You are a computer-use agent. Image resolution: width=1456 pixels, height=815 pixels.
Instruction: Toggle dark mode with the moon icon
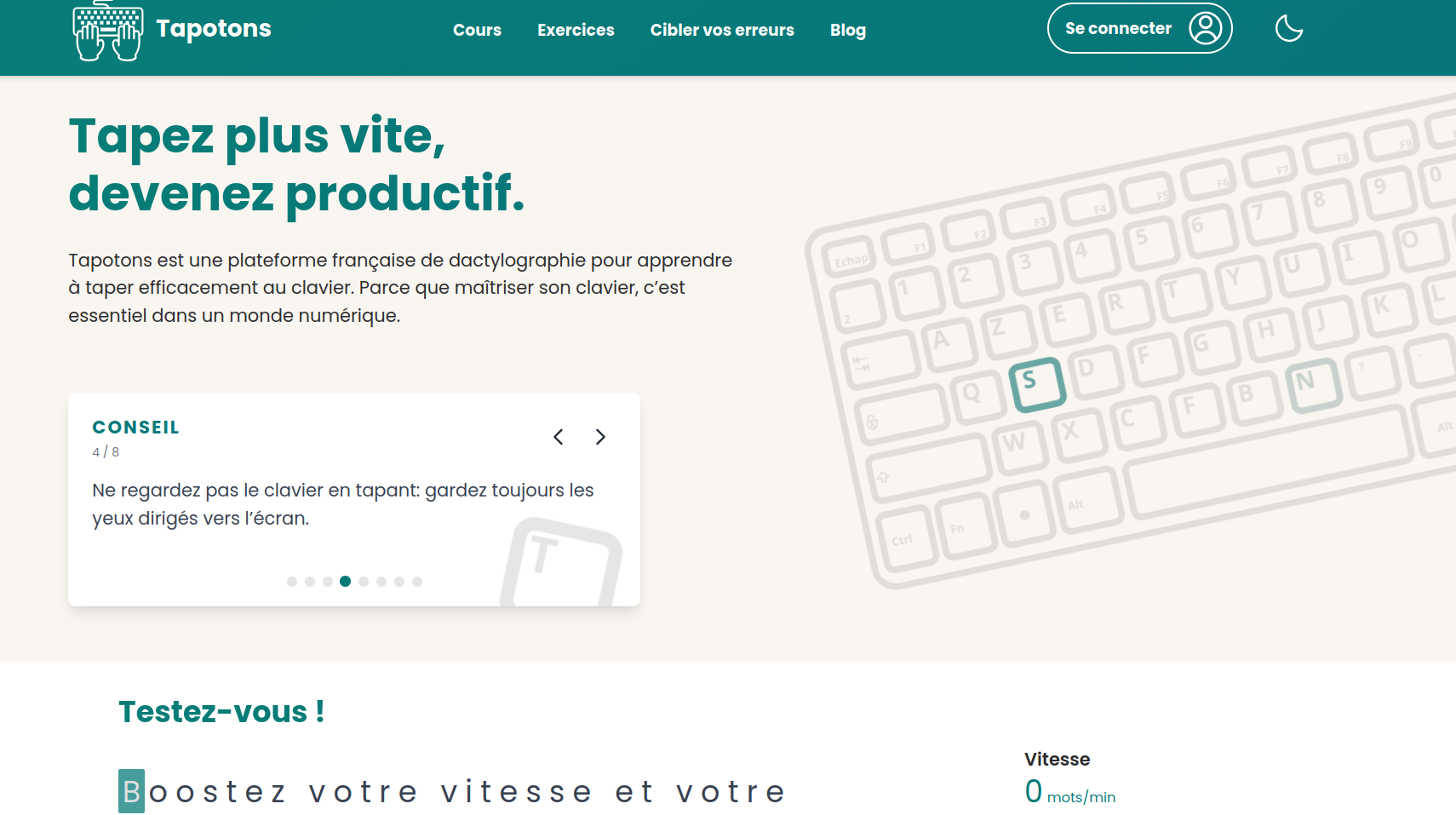(1289, 28)
